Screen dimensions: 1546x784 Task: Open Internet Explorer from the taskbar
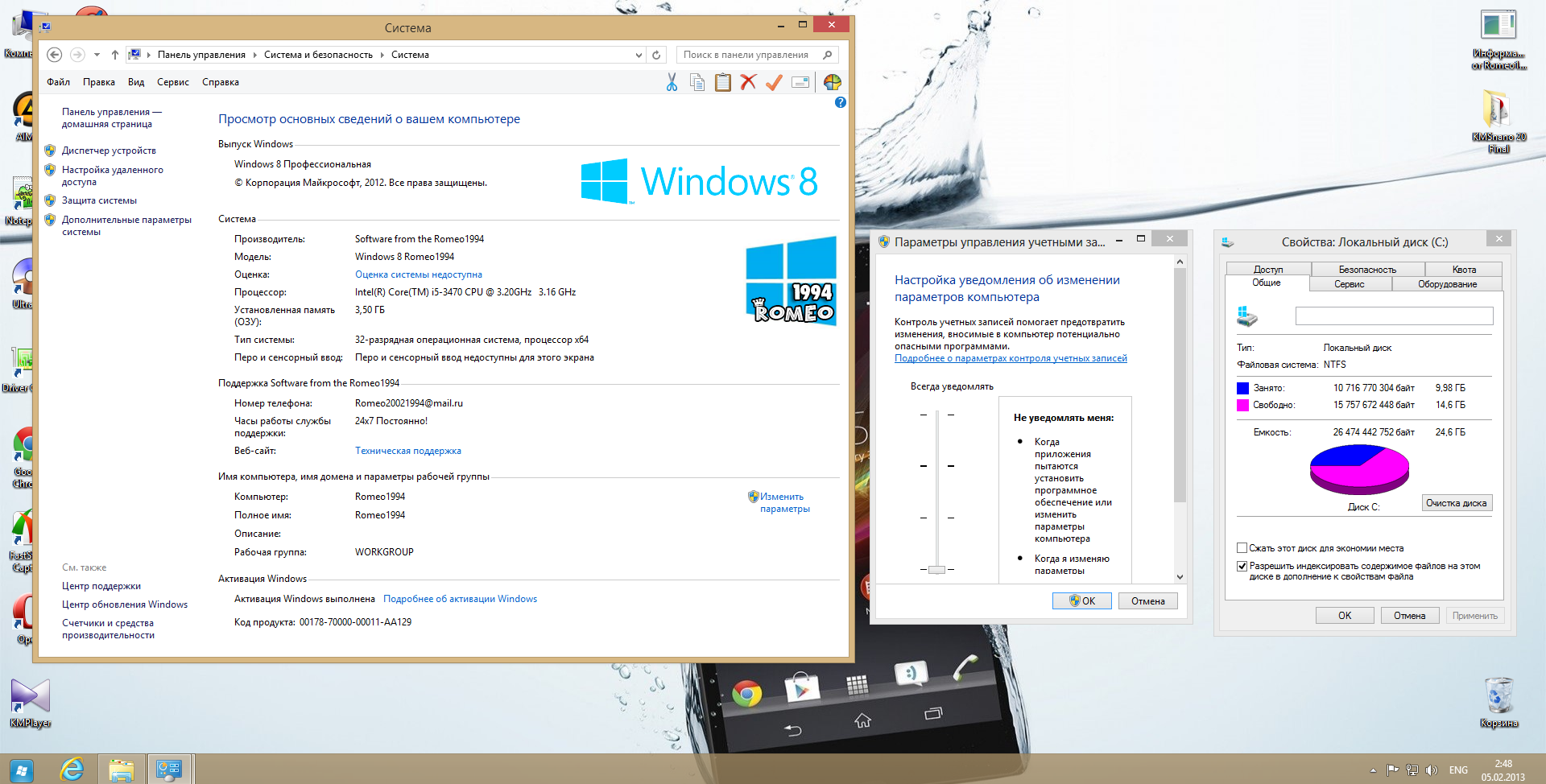[72, 770]
